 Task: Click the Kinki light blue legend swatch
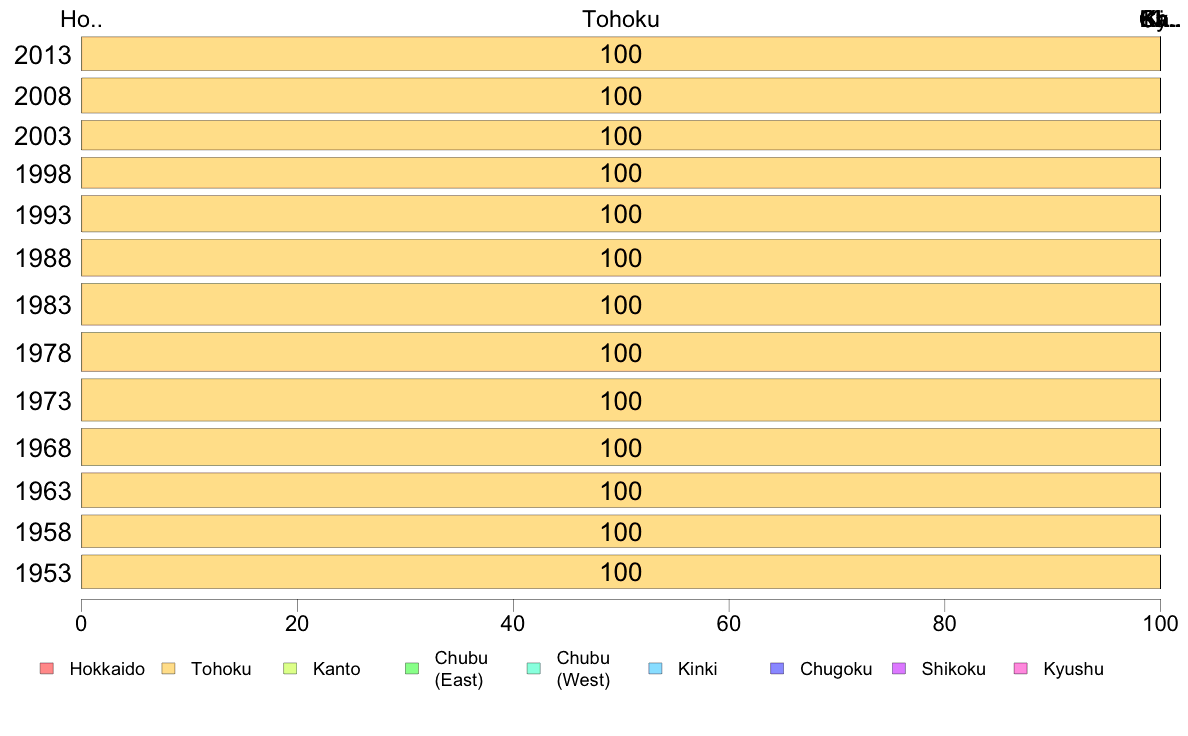(655, 669)
